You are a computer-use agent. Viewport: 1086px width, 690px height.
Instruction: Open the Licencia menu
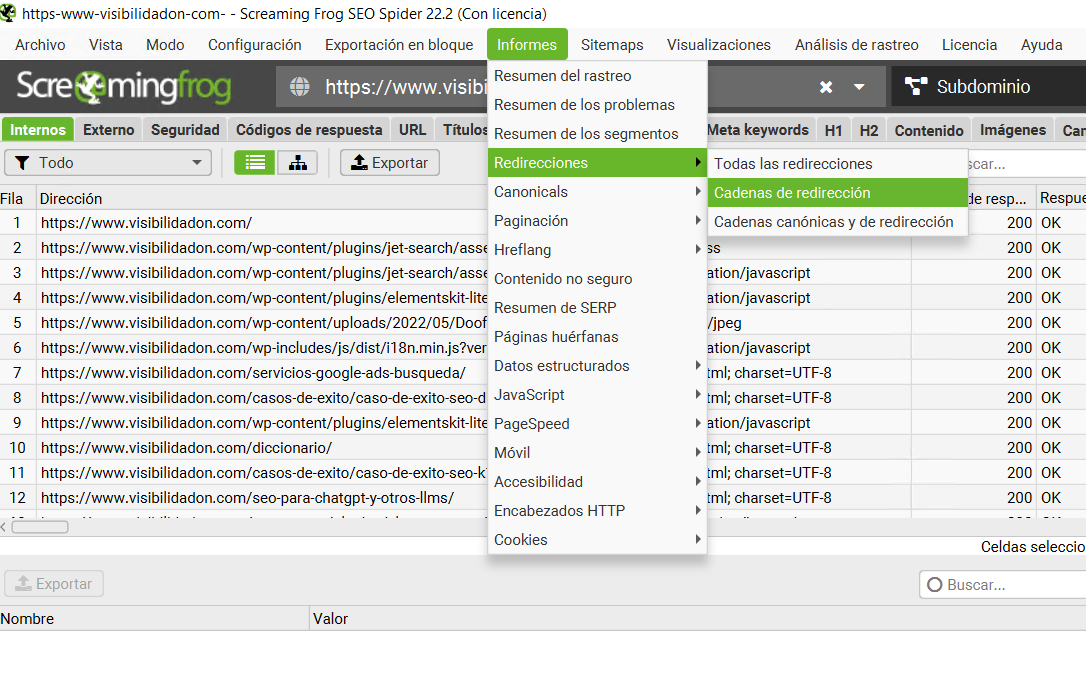[969, 44]
